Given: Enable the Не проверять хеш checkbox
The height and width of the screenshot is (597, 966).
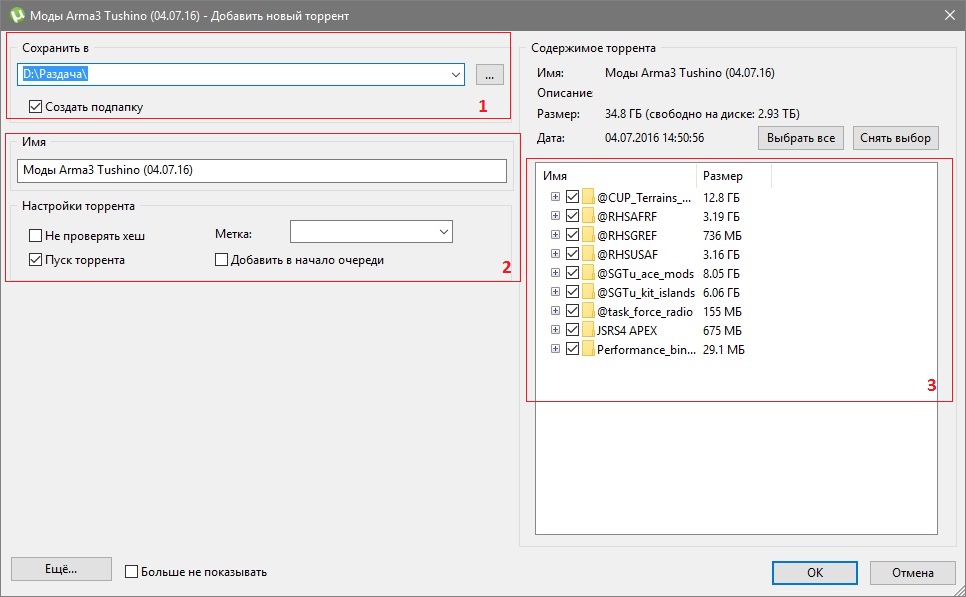Looking at the screenshot, I should tap(35, 235).
